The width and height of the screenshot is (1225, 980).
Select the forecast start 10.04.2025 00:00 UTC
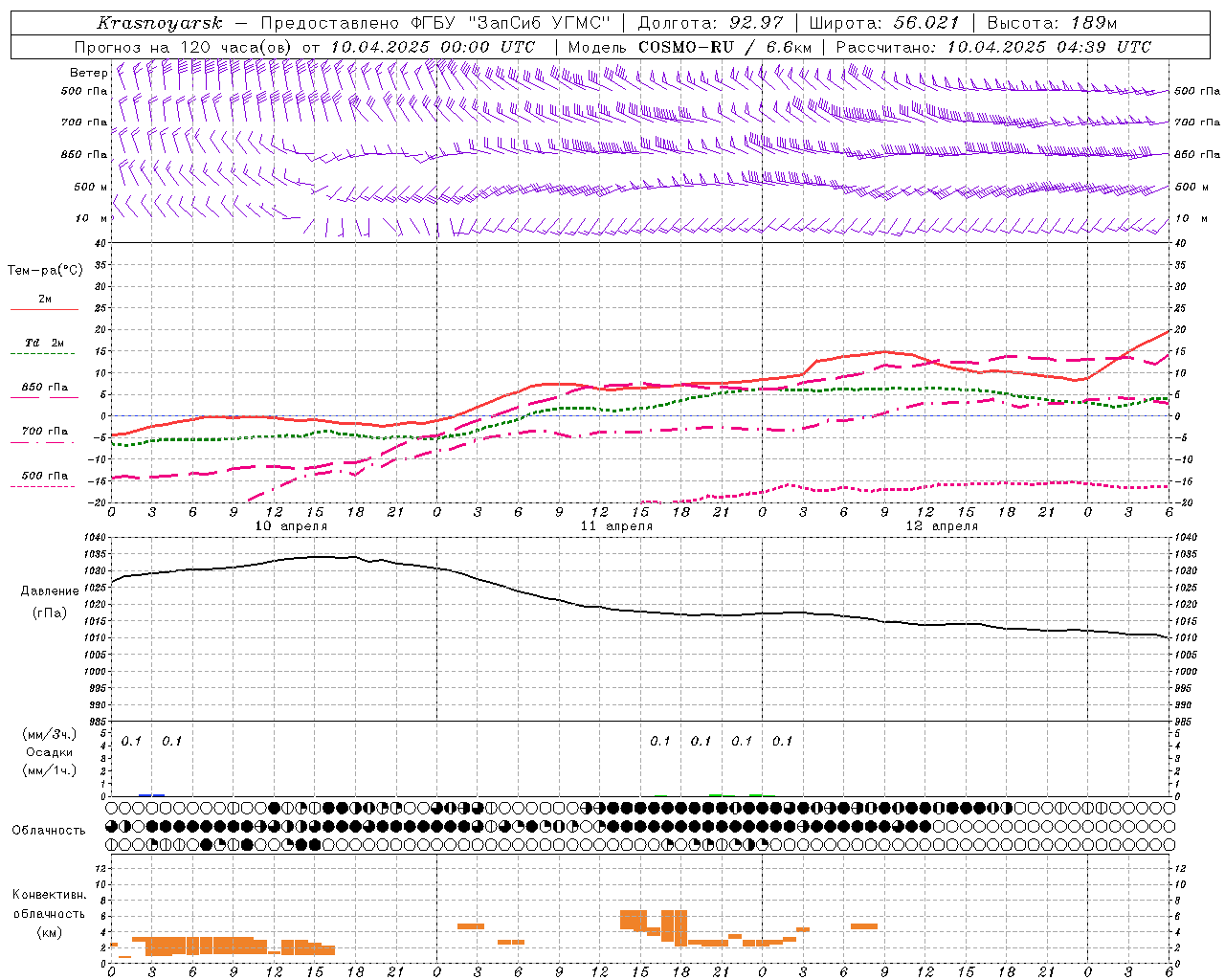433,47
